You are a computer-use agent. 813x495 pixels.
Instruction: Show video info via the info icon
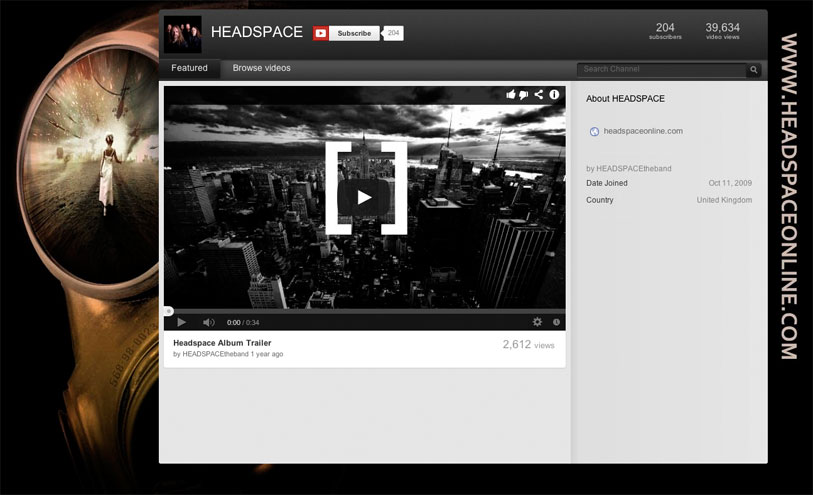pyautogui.click(x=554, y=95)
